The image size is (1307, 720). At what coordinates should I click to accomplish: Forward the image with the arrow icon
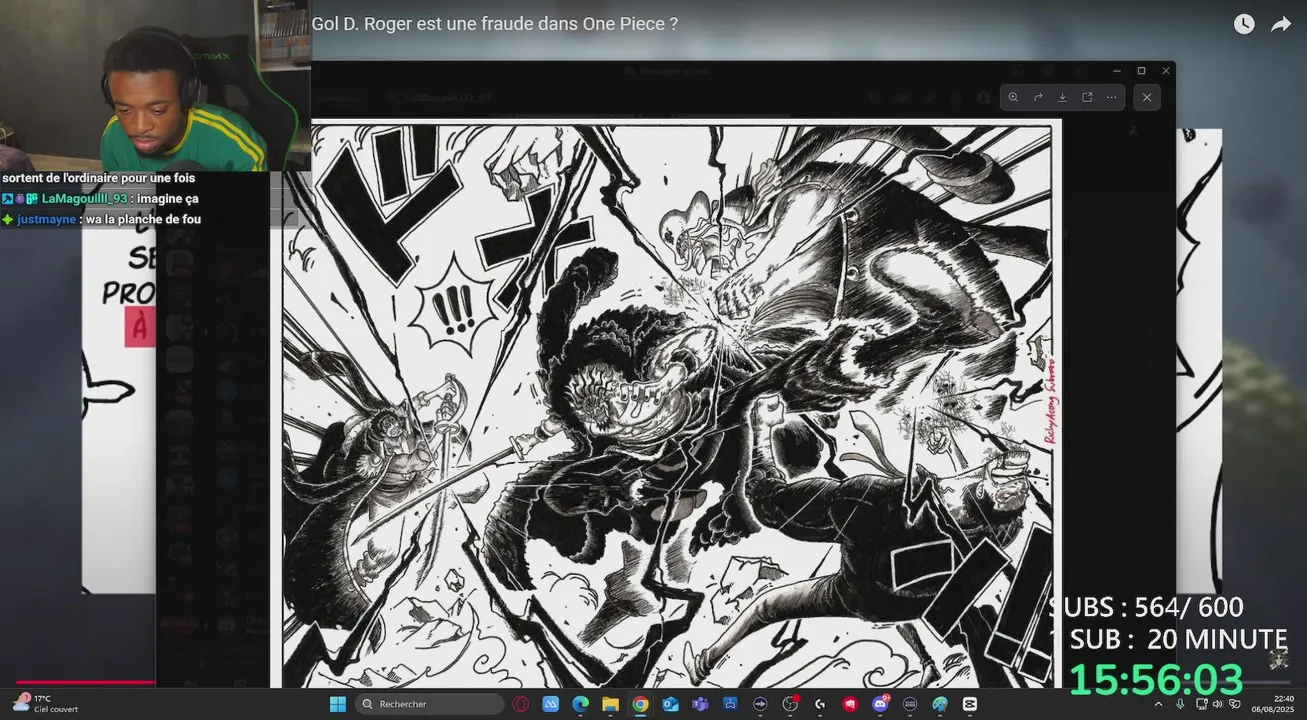[1038, 97]
